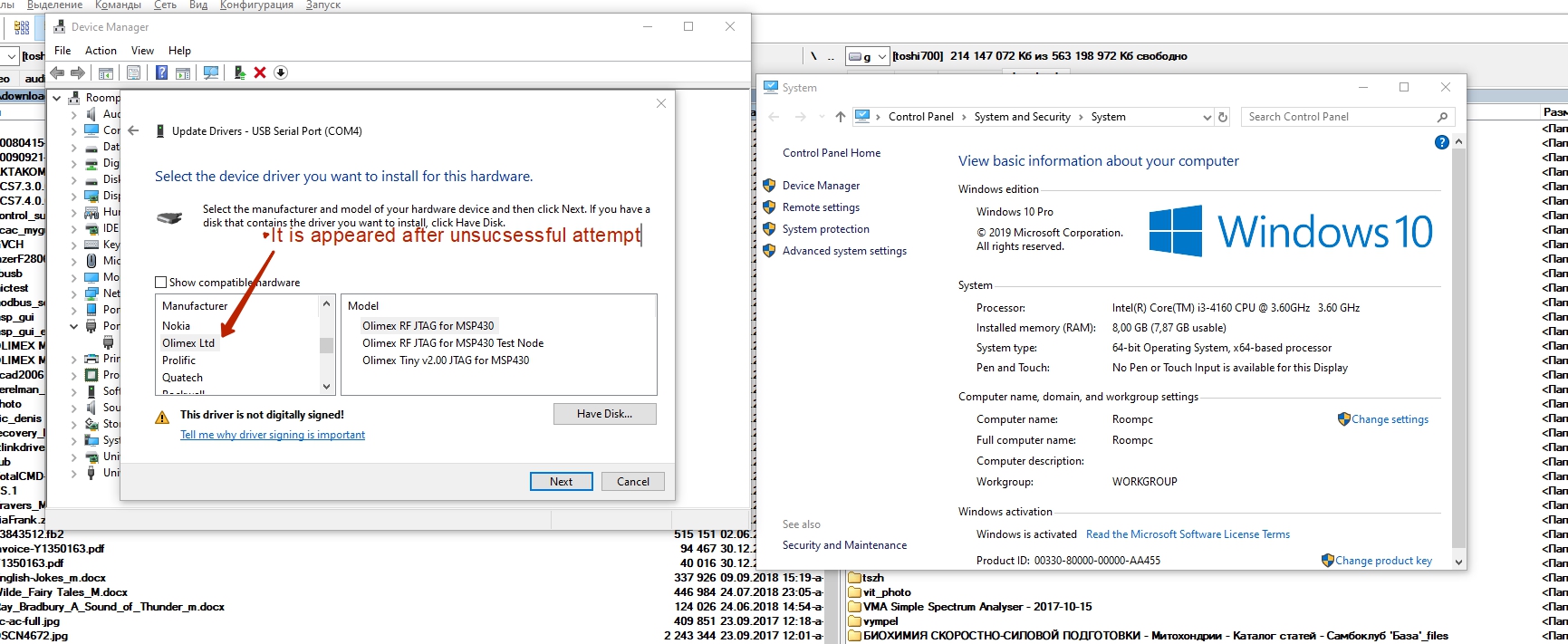The height and width of the screenshot is (644, 1568).
Task: Enable Show compatible hardware checkbox
Action: pyautogui.click(x=161, y=283)
